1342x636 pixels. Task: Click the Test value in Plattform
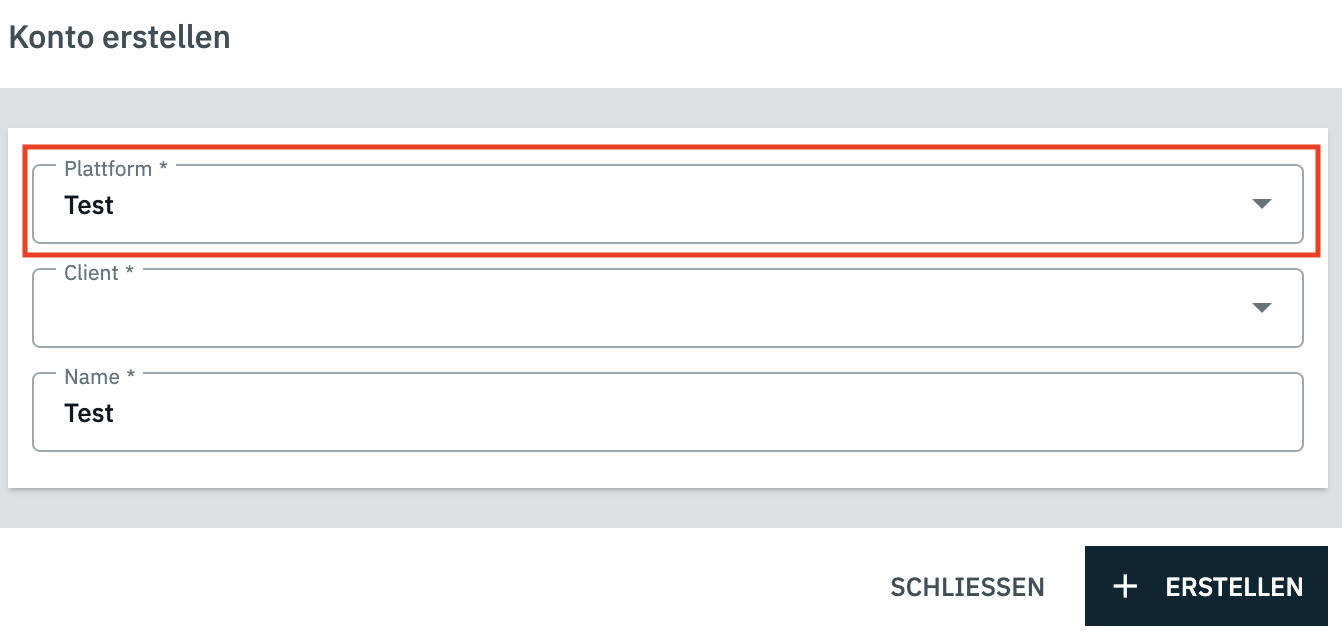click(89, 205)
